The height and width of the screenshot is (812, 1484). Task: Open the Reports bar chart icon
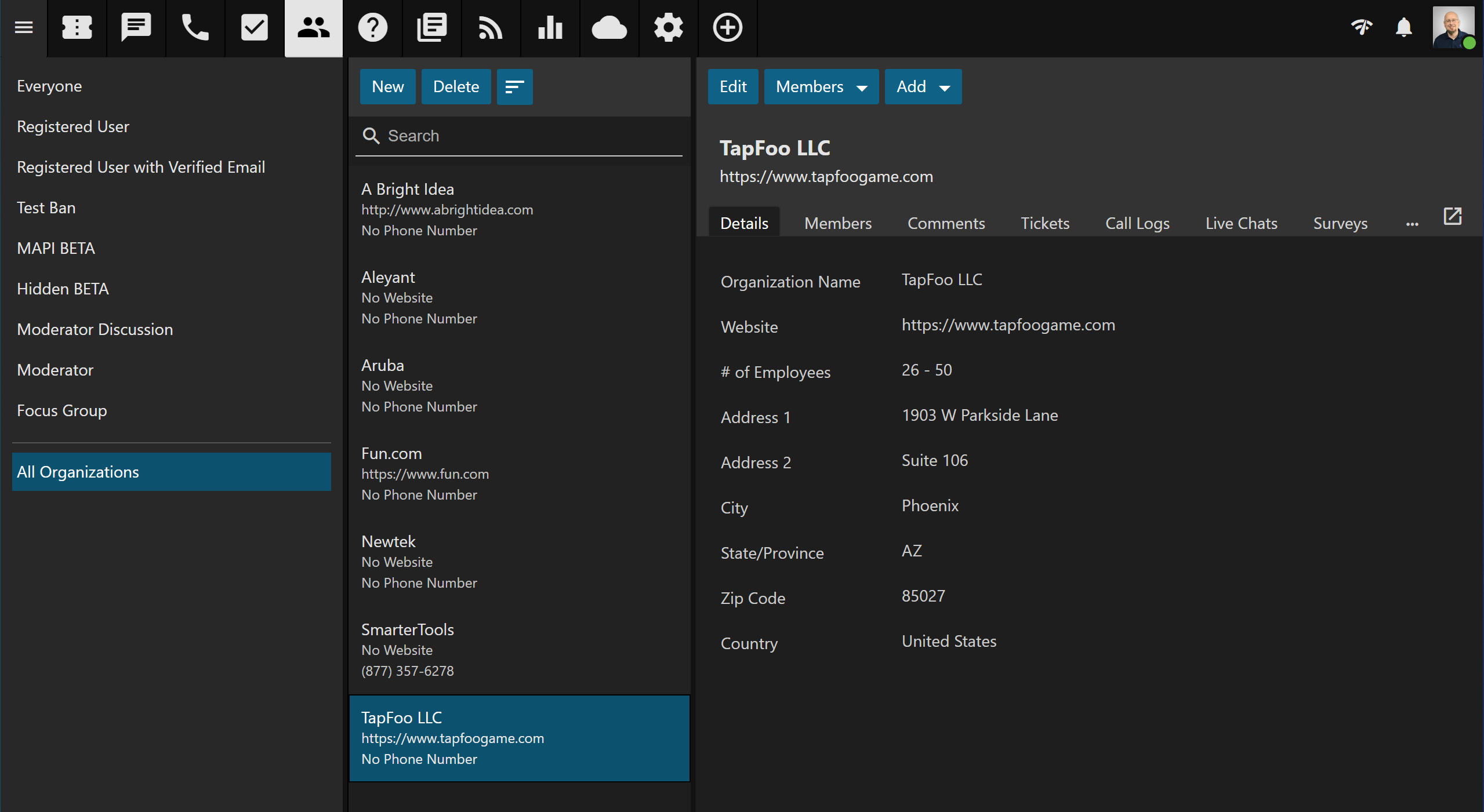point(550,28)
